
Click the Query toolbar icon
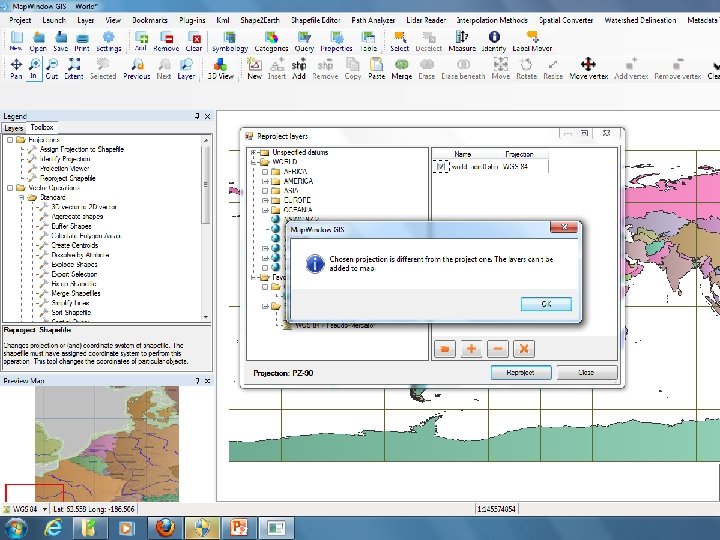click(304, 41)
